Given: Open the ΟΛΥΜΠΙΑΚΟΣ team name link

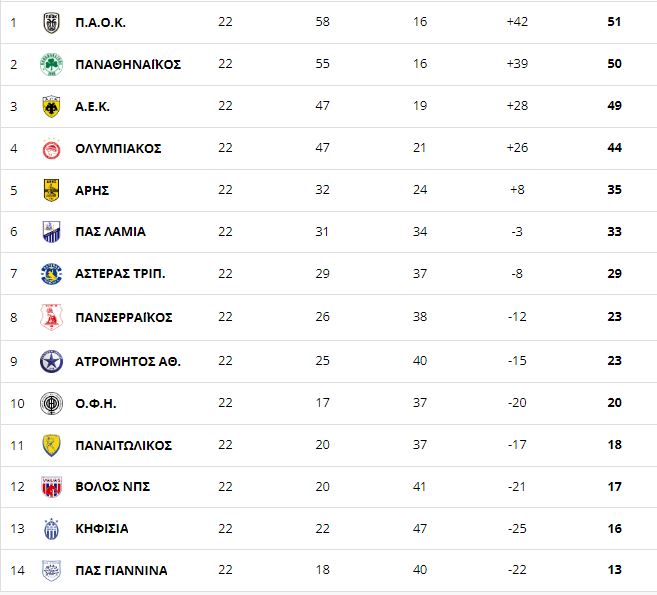Looking at the screenshot, I should pos(118,149).
